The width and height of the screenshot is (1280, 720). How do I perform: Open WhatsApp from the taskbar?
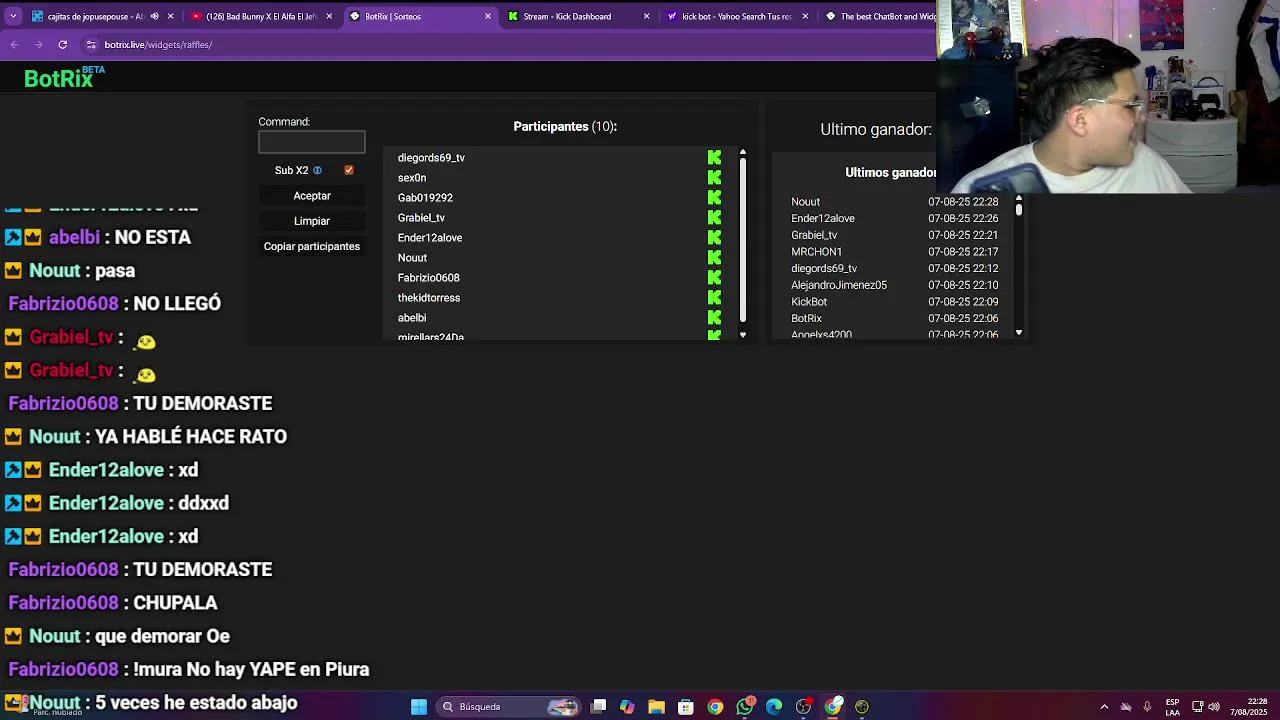pos(745,707)
